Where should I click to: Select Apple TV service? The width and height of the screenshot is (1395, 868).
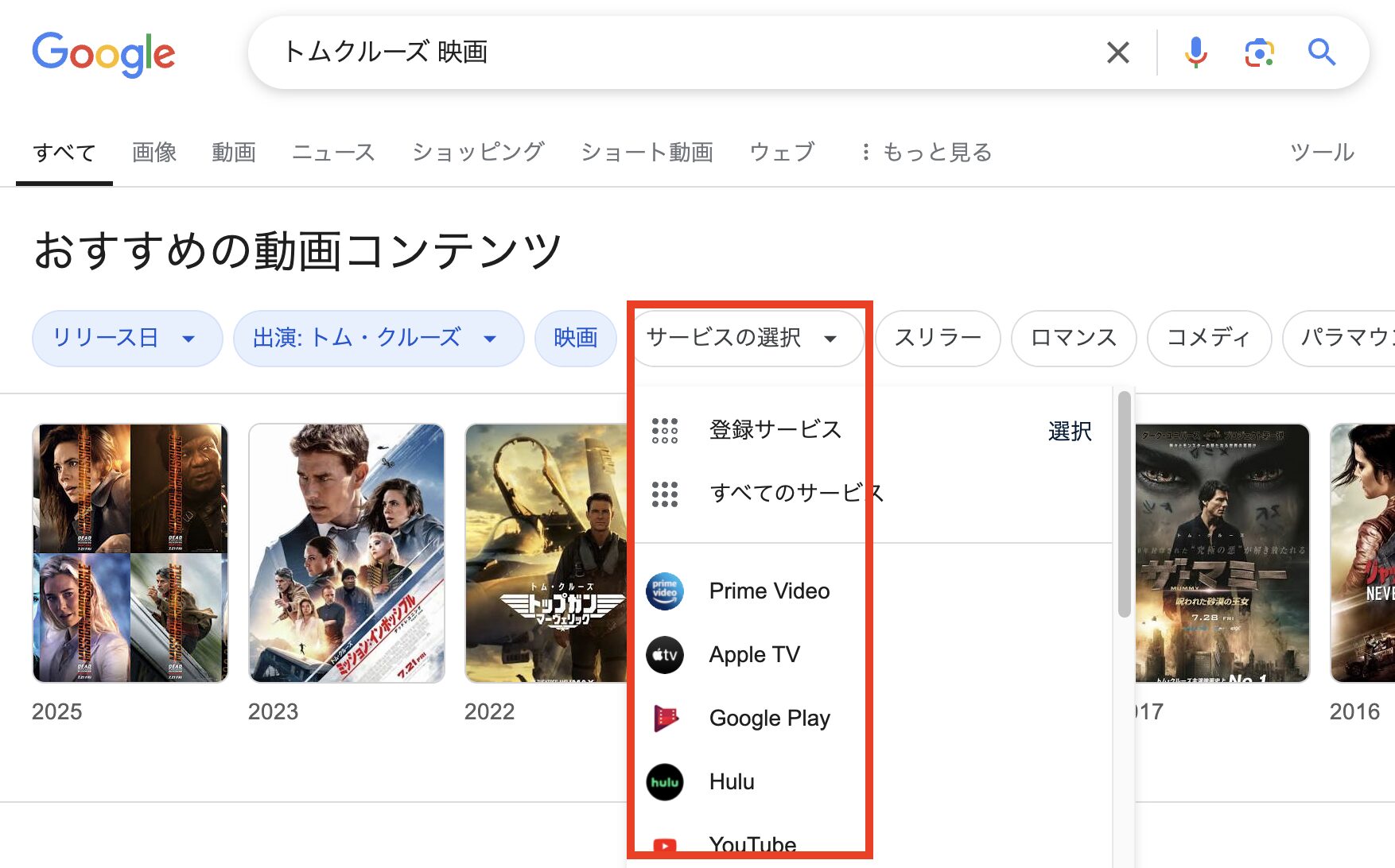tap(755, 655)
